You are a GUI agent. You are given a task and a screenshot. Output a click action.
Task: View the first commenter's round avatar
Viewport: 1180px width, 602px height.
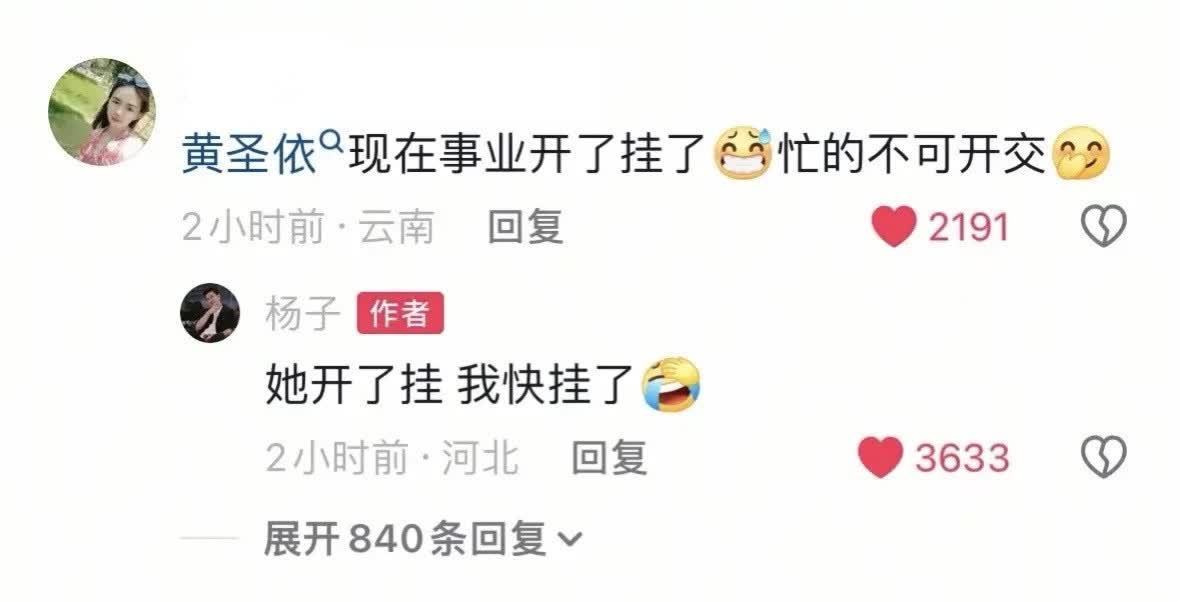(x=102, y=111)
